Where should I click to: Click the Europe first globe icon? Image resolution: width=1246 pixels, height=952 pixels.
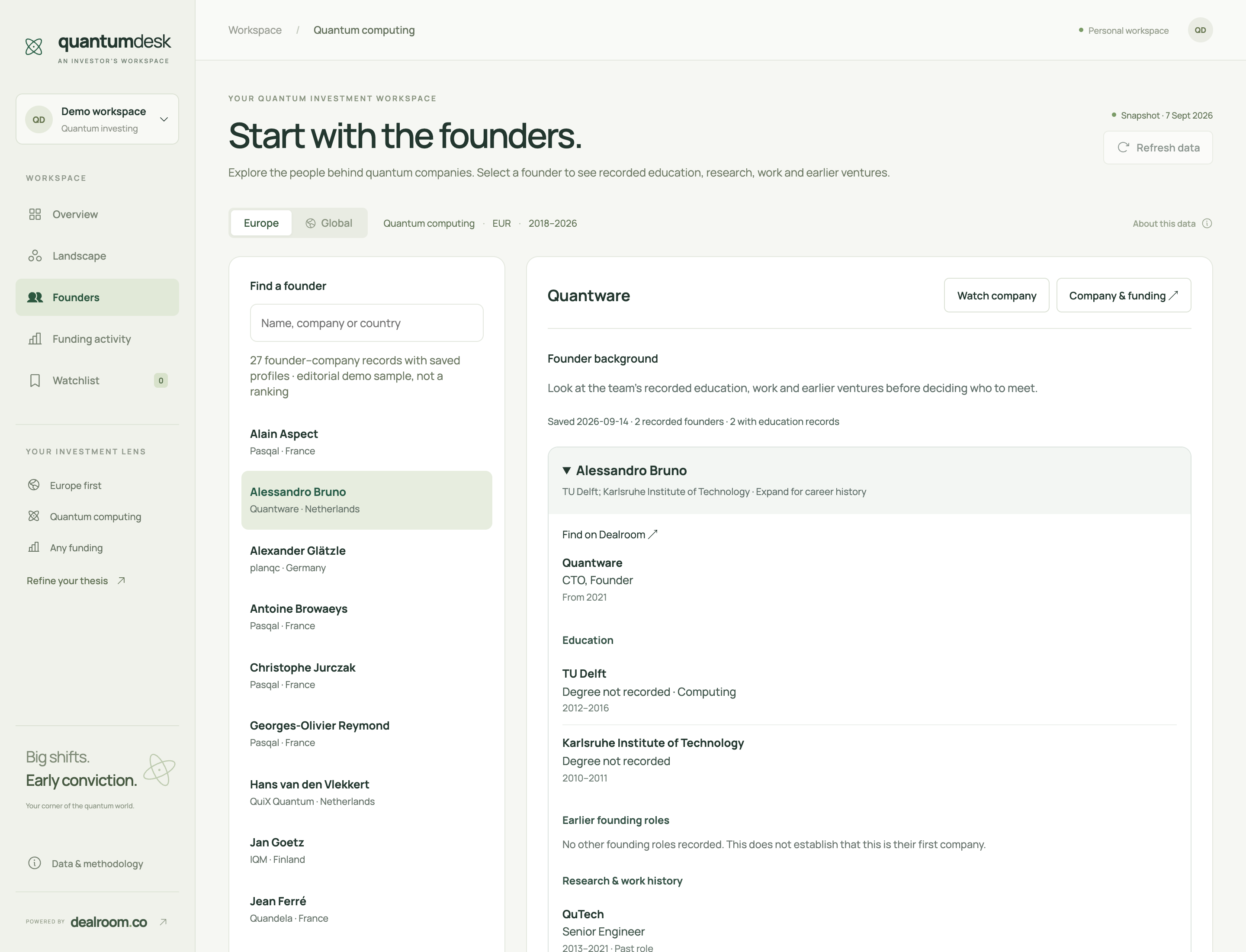(x=34, y=485)
